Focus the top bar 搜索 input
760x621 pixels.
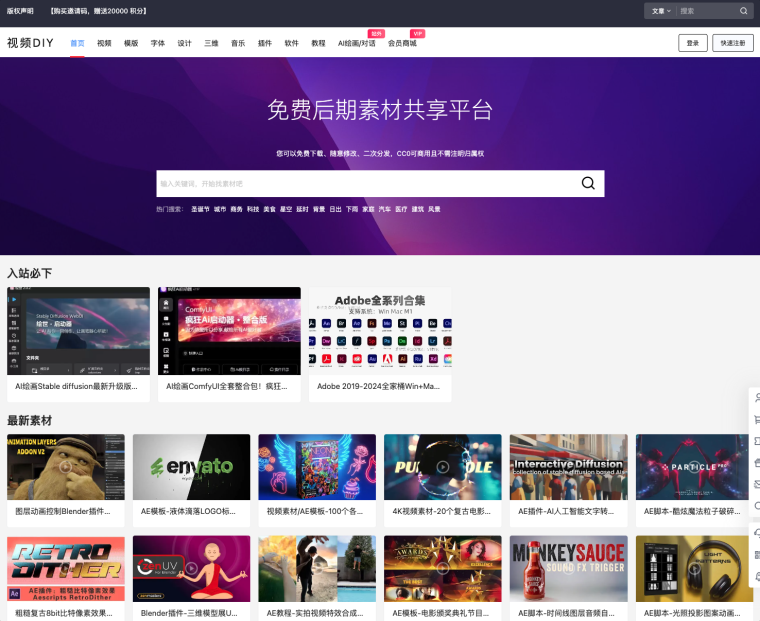pos(707,11)
